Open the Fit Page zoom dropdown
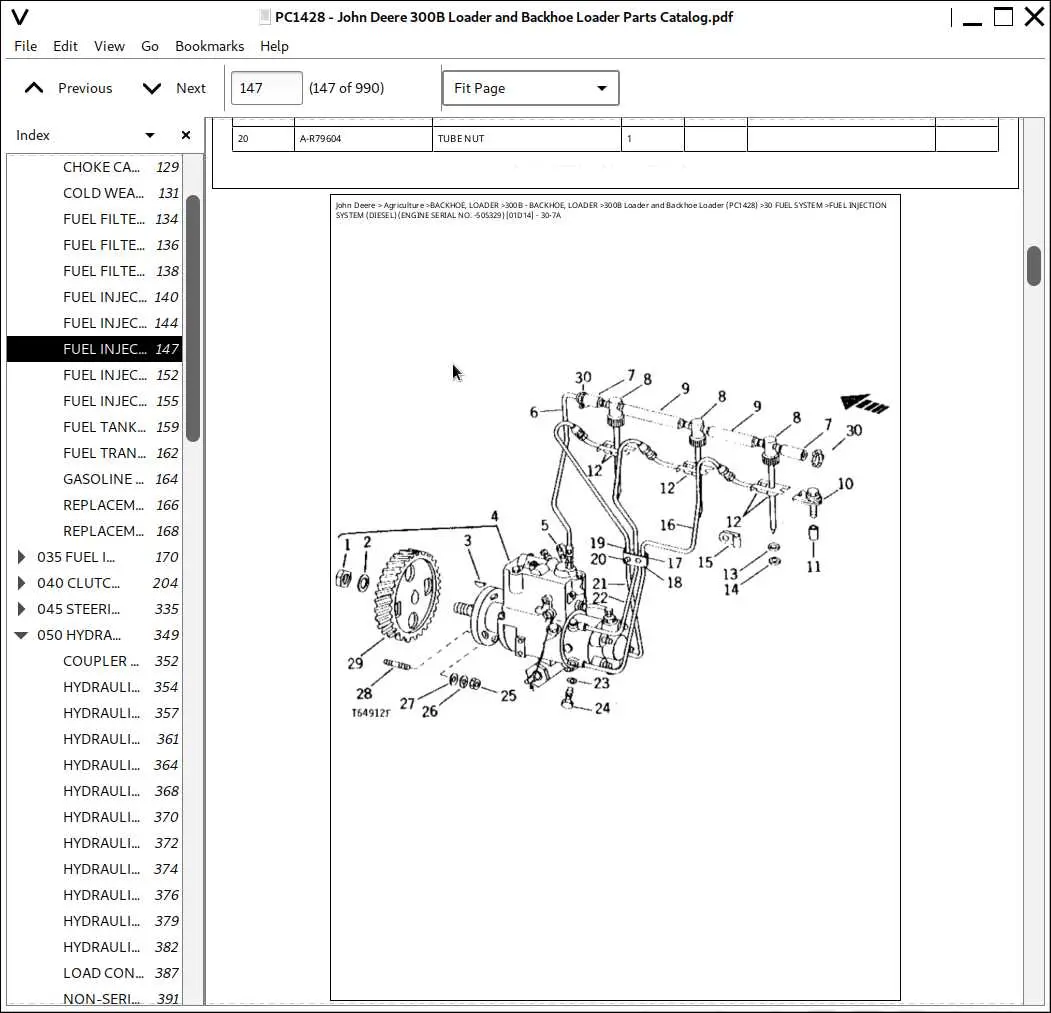1051x1013 pixels. click(530, 88)
